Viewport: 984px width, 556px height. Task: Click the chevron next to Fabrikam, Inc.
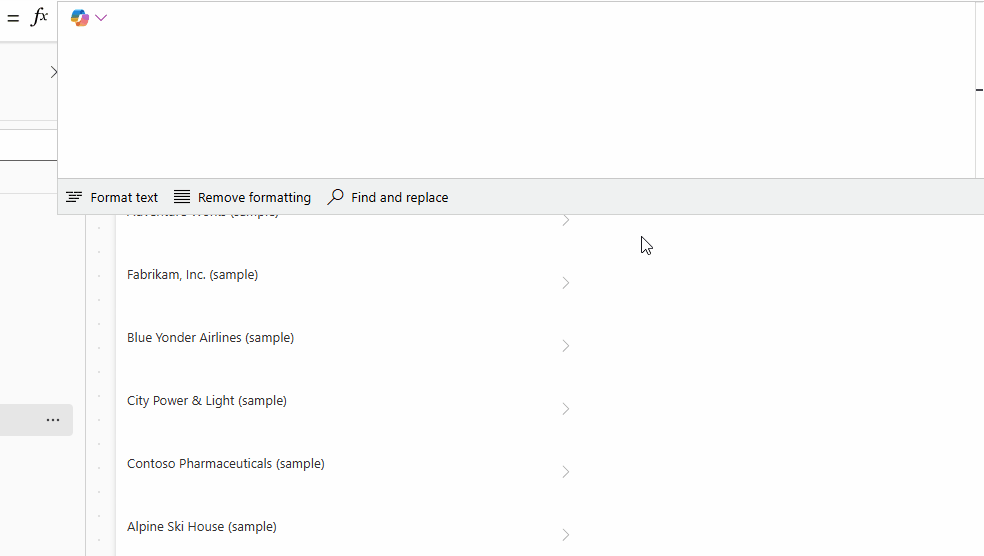pos(565,283)
